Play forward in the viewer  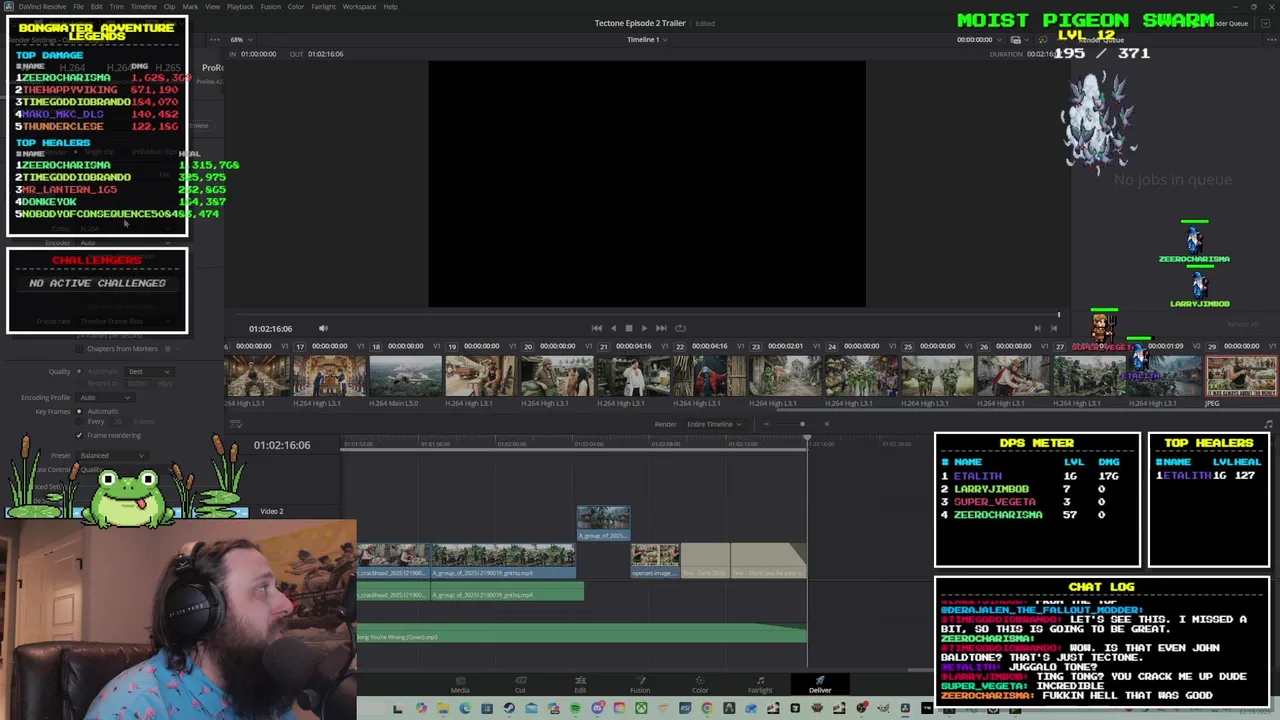pyautogui.click(x=644, y=328)
